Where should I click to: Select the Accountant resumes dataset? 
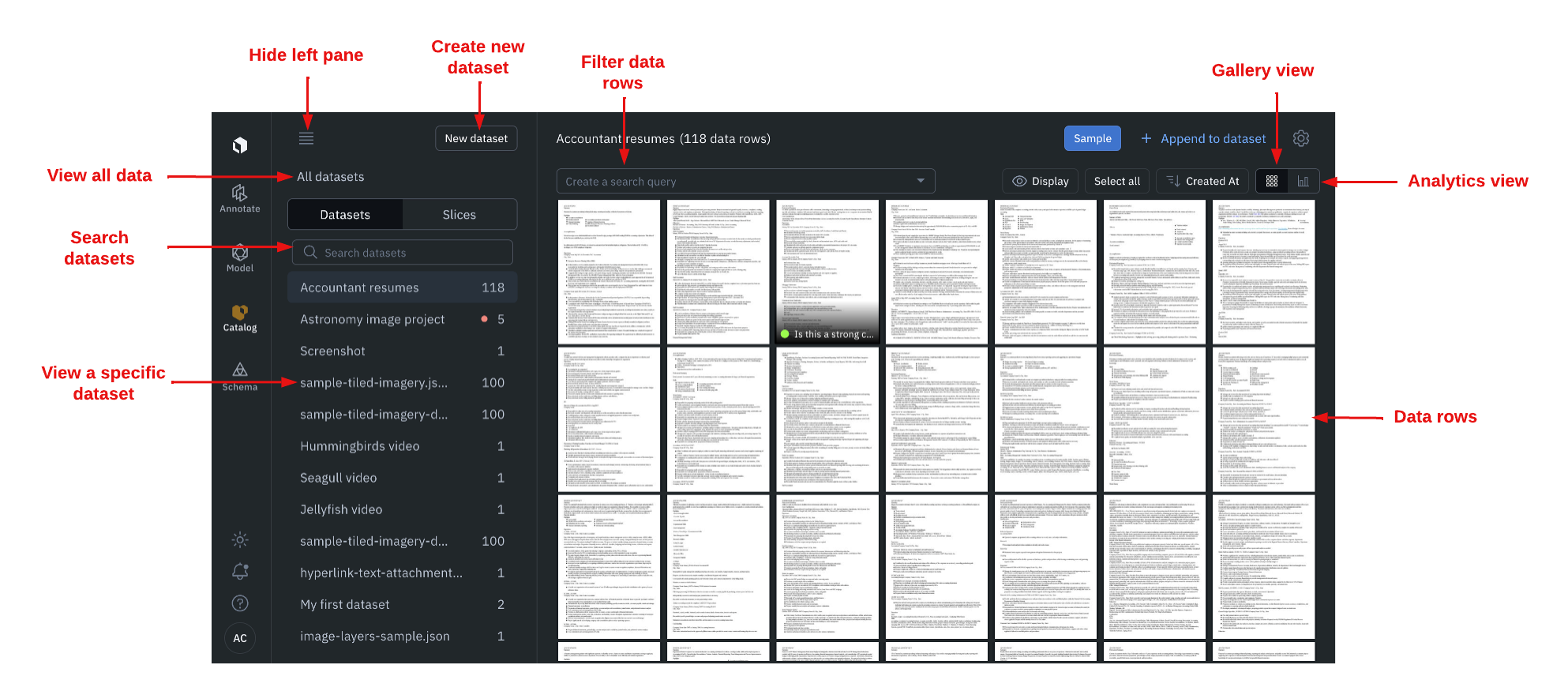[403, 287]
